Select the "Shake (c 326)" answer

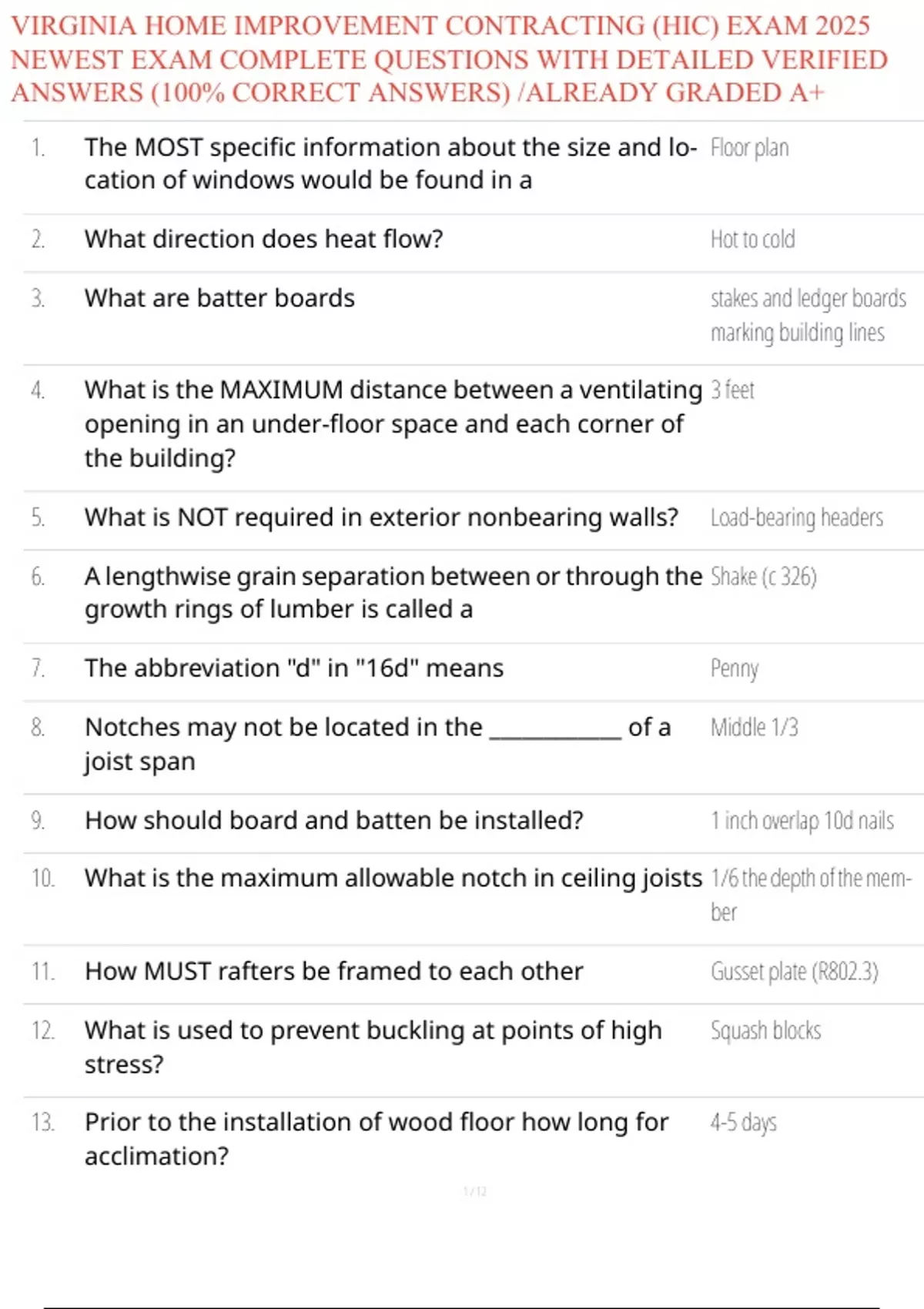pos(763,577)
